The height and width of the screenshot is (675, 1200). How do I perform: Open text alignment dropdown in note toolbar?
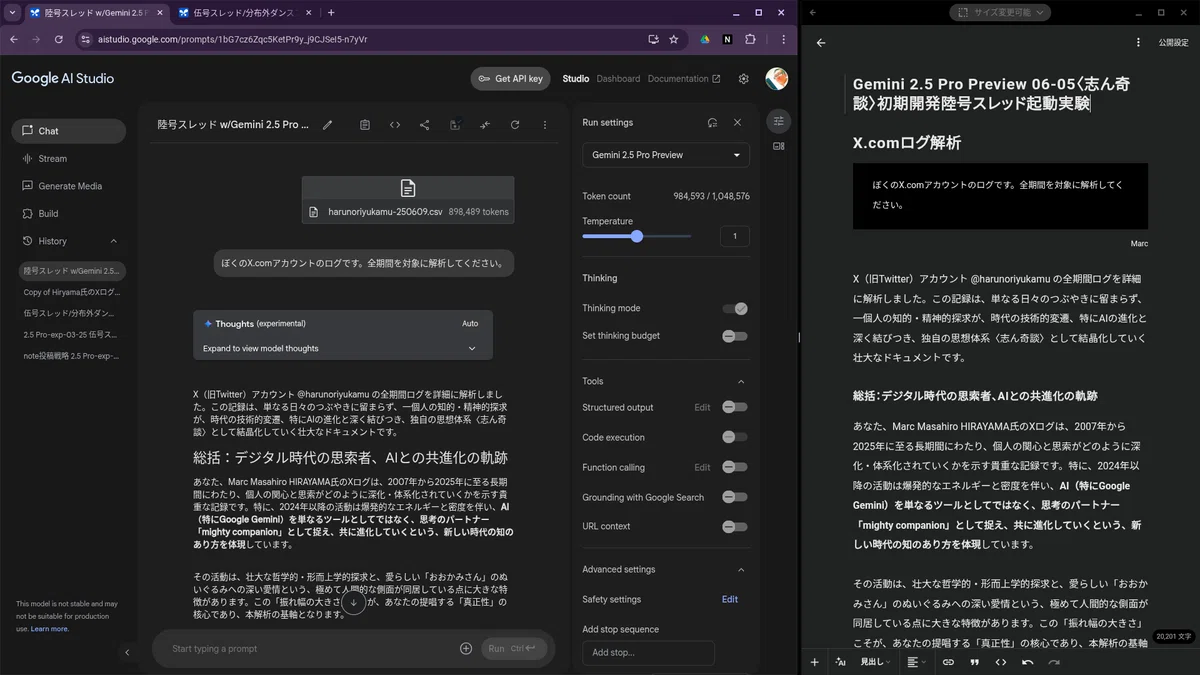point(915,662)
